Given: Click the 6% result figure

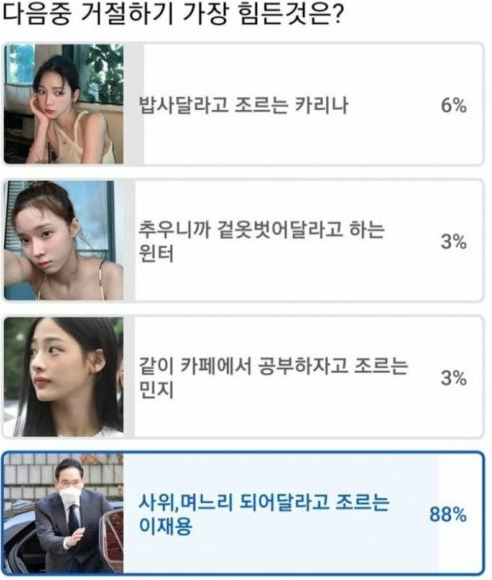Looking at the screenshot, I should (x=454, y=105).
